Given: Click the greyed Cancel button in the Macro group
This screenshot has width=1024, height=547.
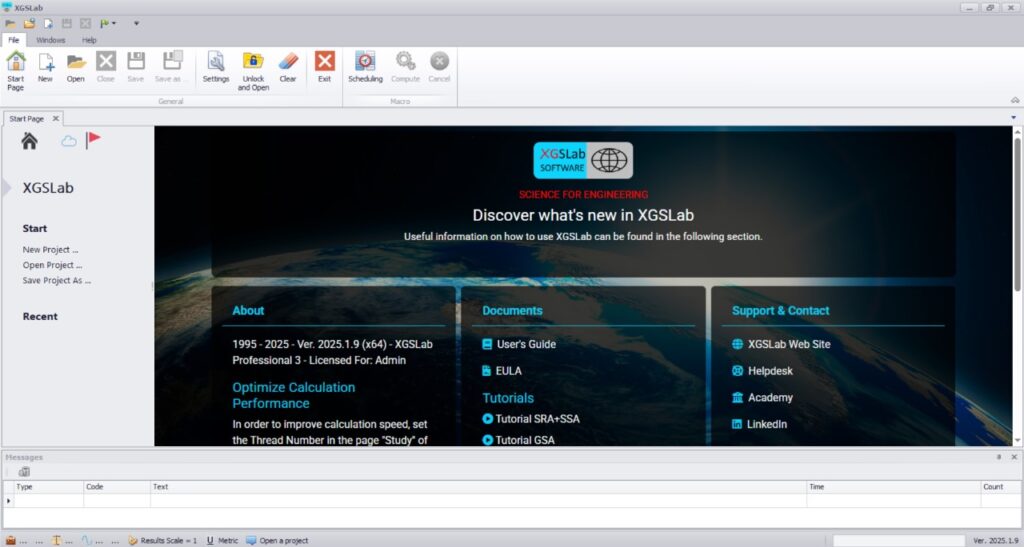Looking at the screenshot, I should pos(440,67).
